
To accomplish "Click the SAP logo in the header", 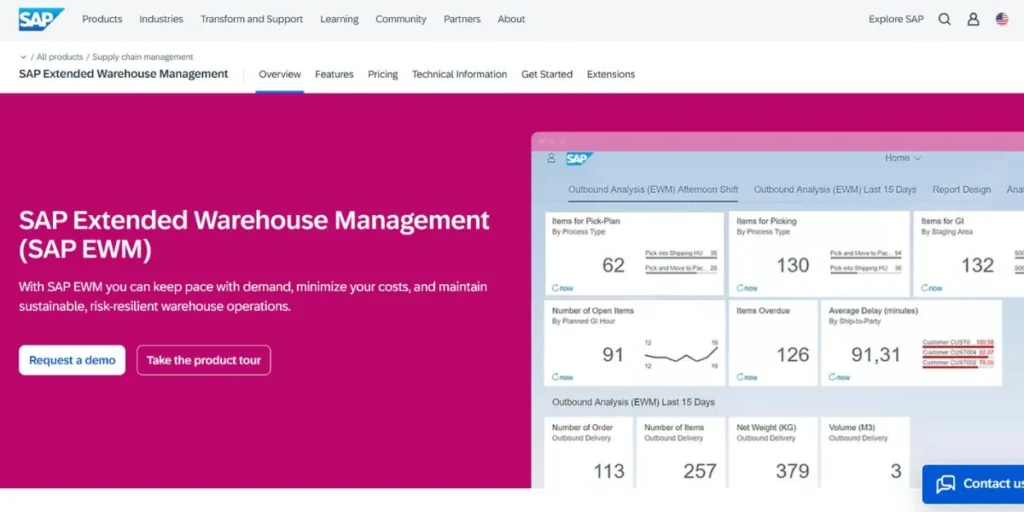I will (41, 19).
